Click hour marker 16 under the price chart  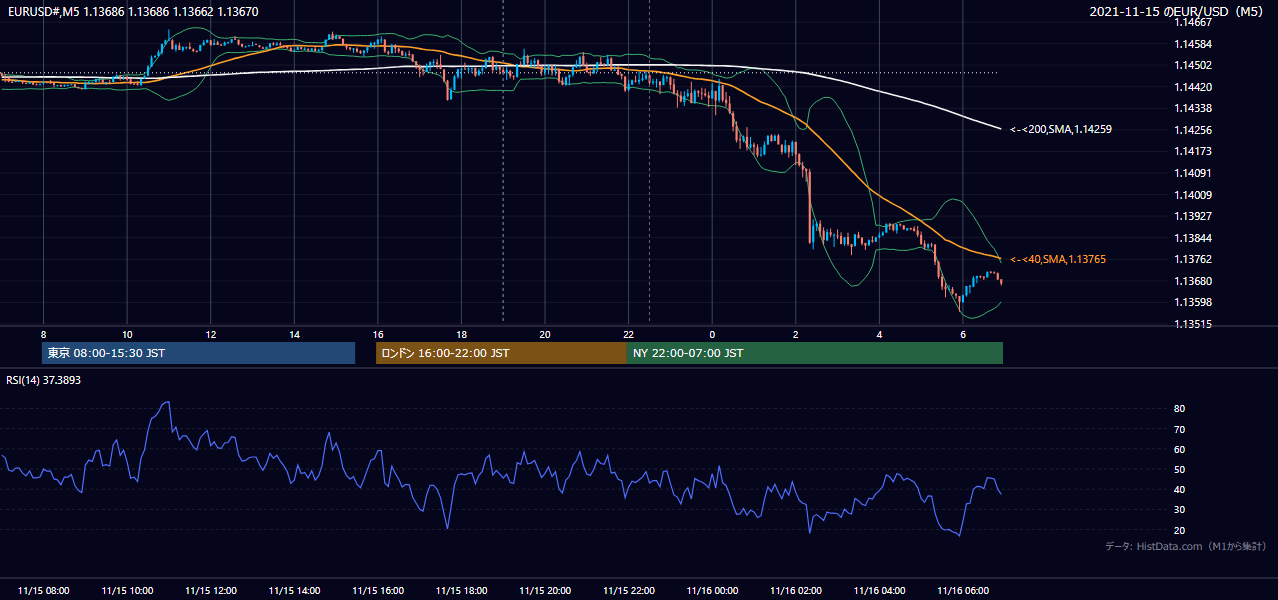click(x=378, y=334)
